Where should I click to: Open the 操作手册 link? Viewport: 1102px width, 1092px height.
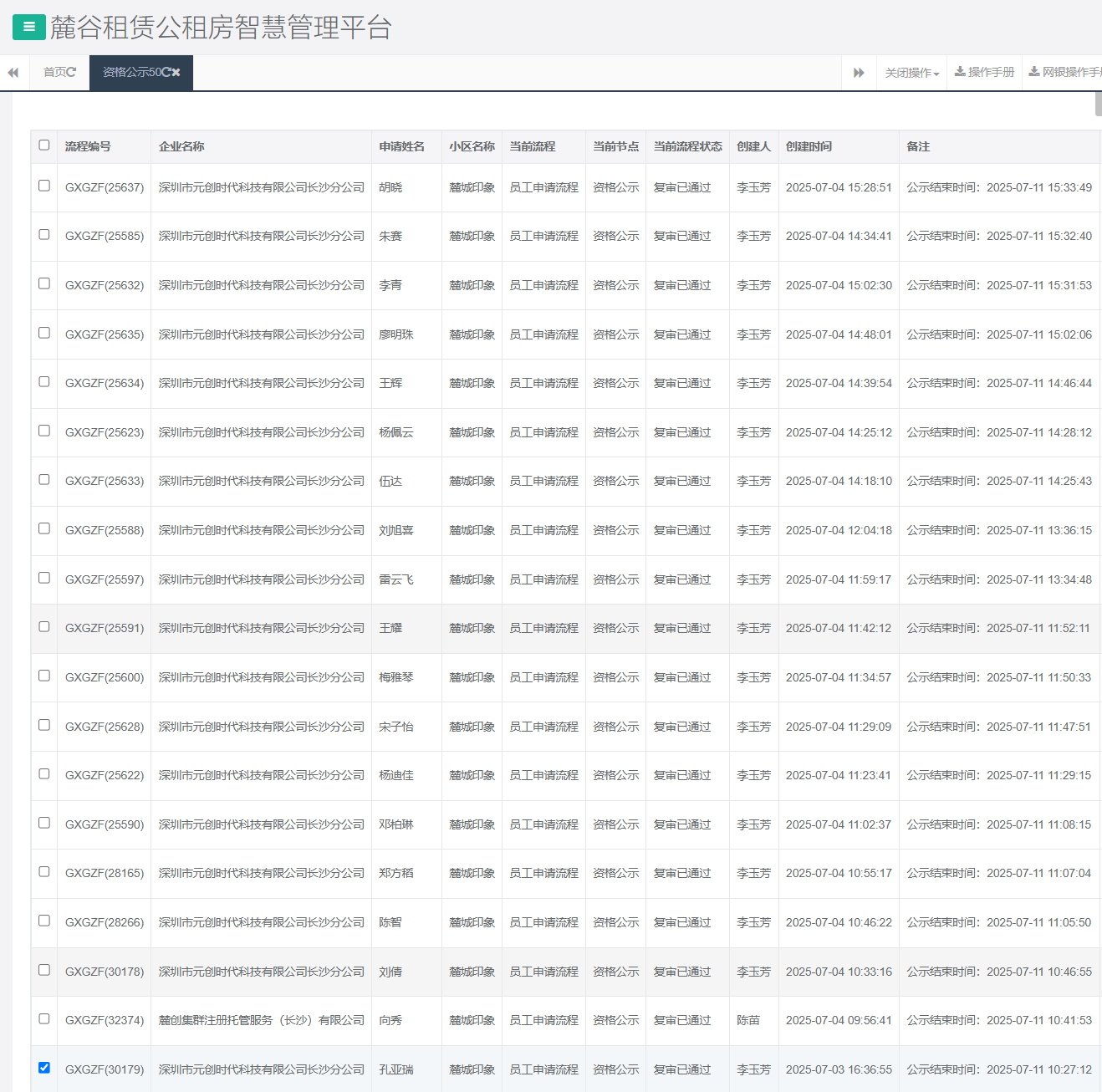(990, 71)
